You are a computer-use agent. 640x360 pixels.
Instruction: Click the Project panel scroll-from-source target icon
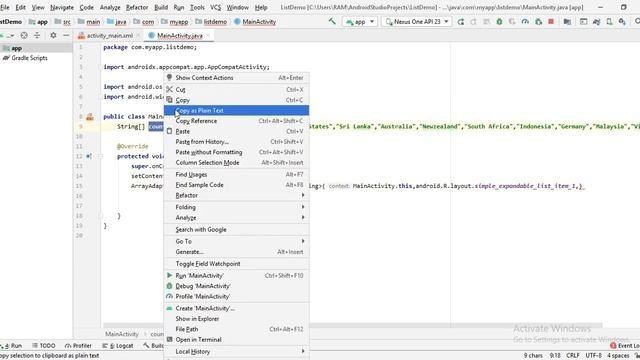24,36
